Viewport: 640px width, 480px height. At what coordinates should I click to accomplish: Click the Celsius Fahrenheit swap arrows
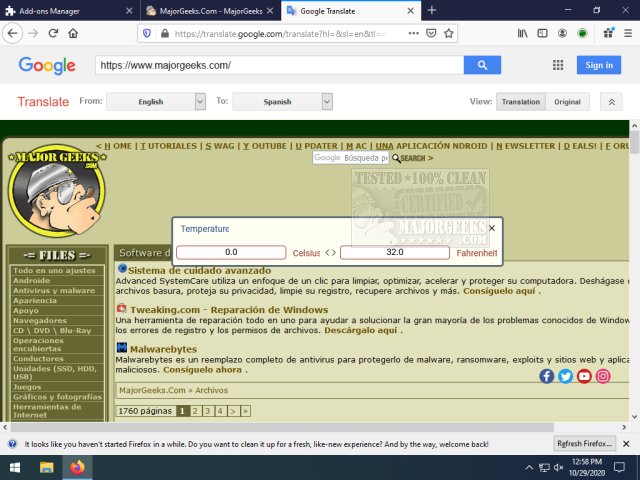331,253
